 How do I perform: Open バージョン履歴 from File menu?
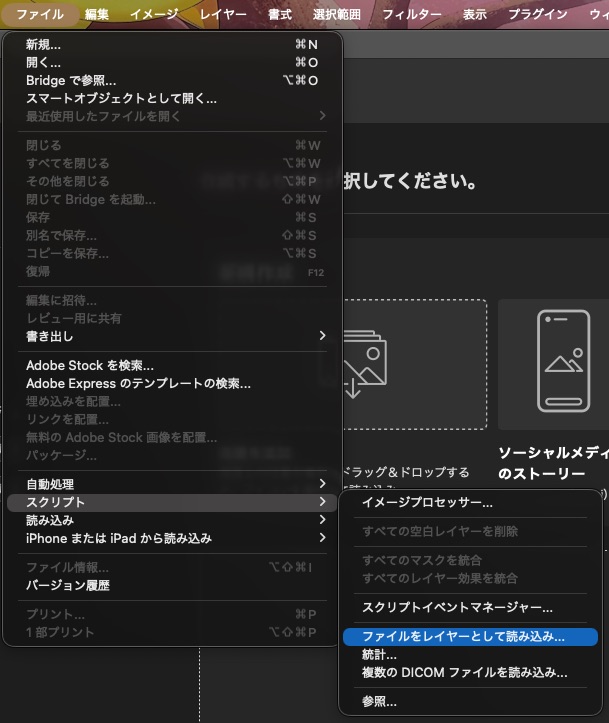[68, 586]
